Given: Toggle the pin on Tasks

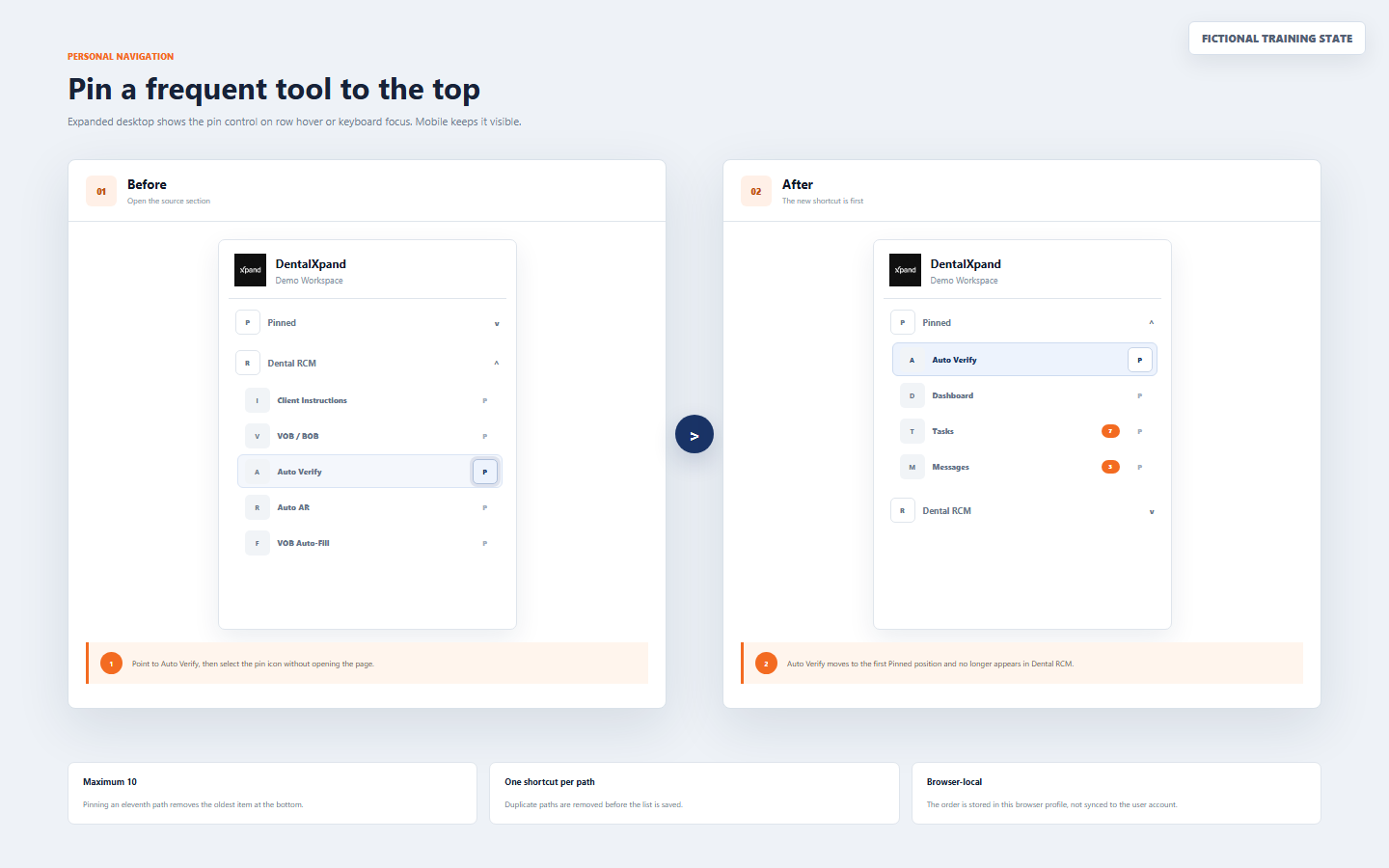Looking at the screenshot, I should 1140,431.
